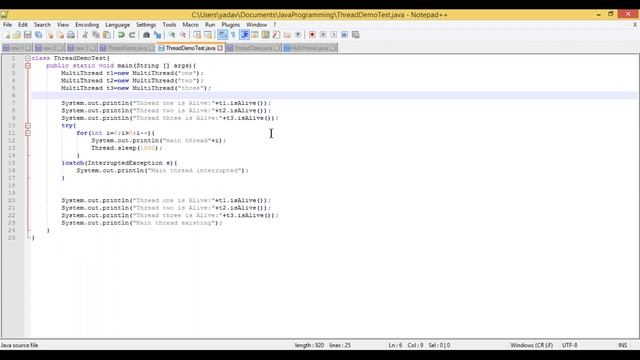This screenshot has height=360, width=640.
Task: Click the UTF-8 encoding status entry
Action: point(569,345)
